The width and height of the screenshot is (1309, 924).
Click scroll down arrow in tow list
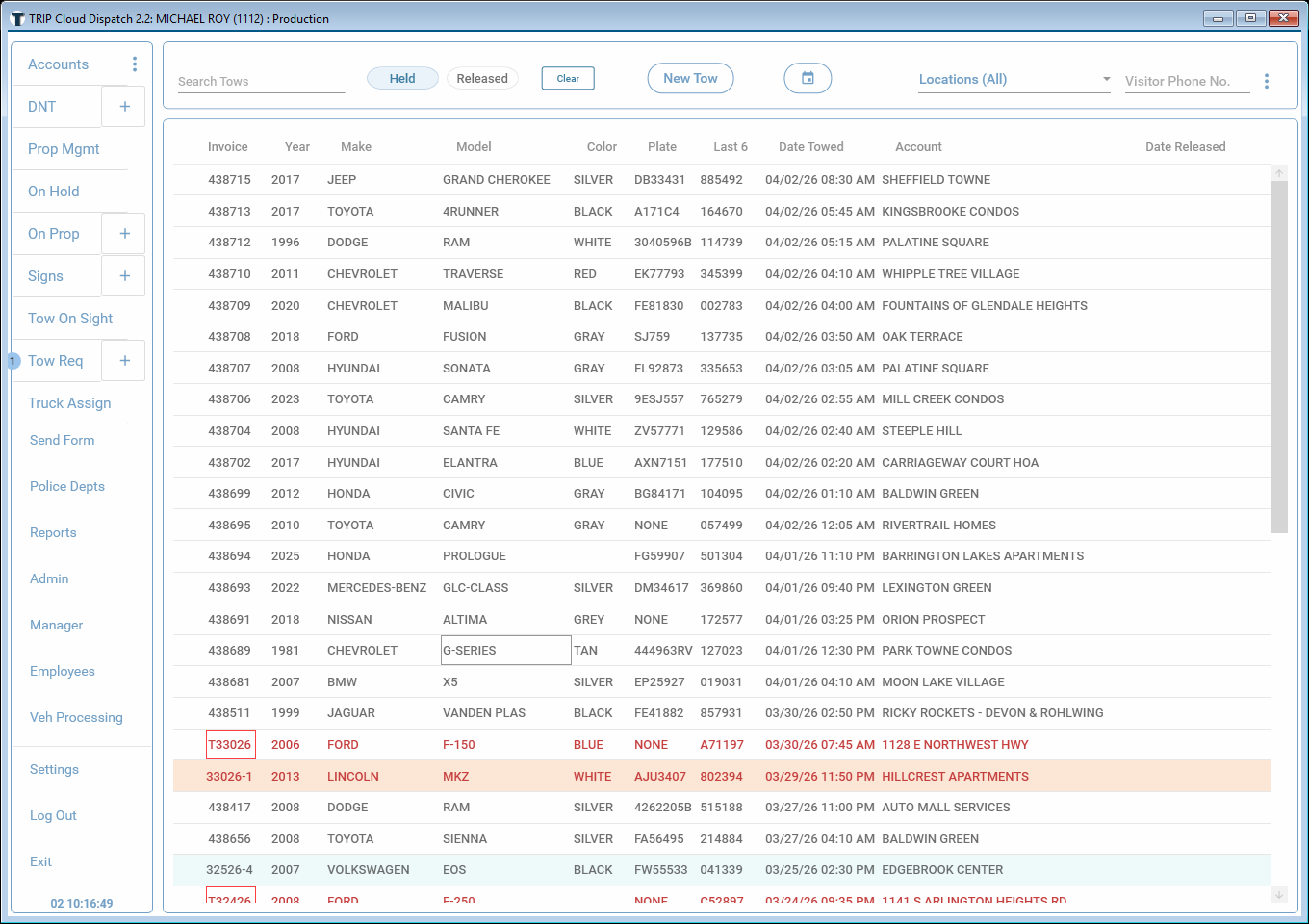(1279, 894)
